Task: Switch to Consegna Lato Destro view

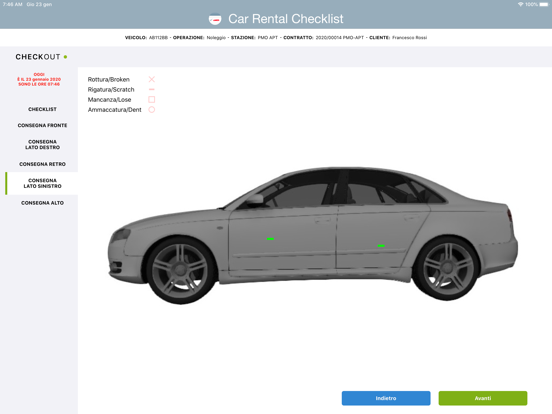Action: click(x=42, y=145)
